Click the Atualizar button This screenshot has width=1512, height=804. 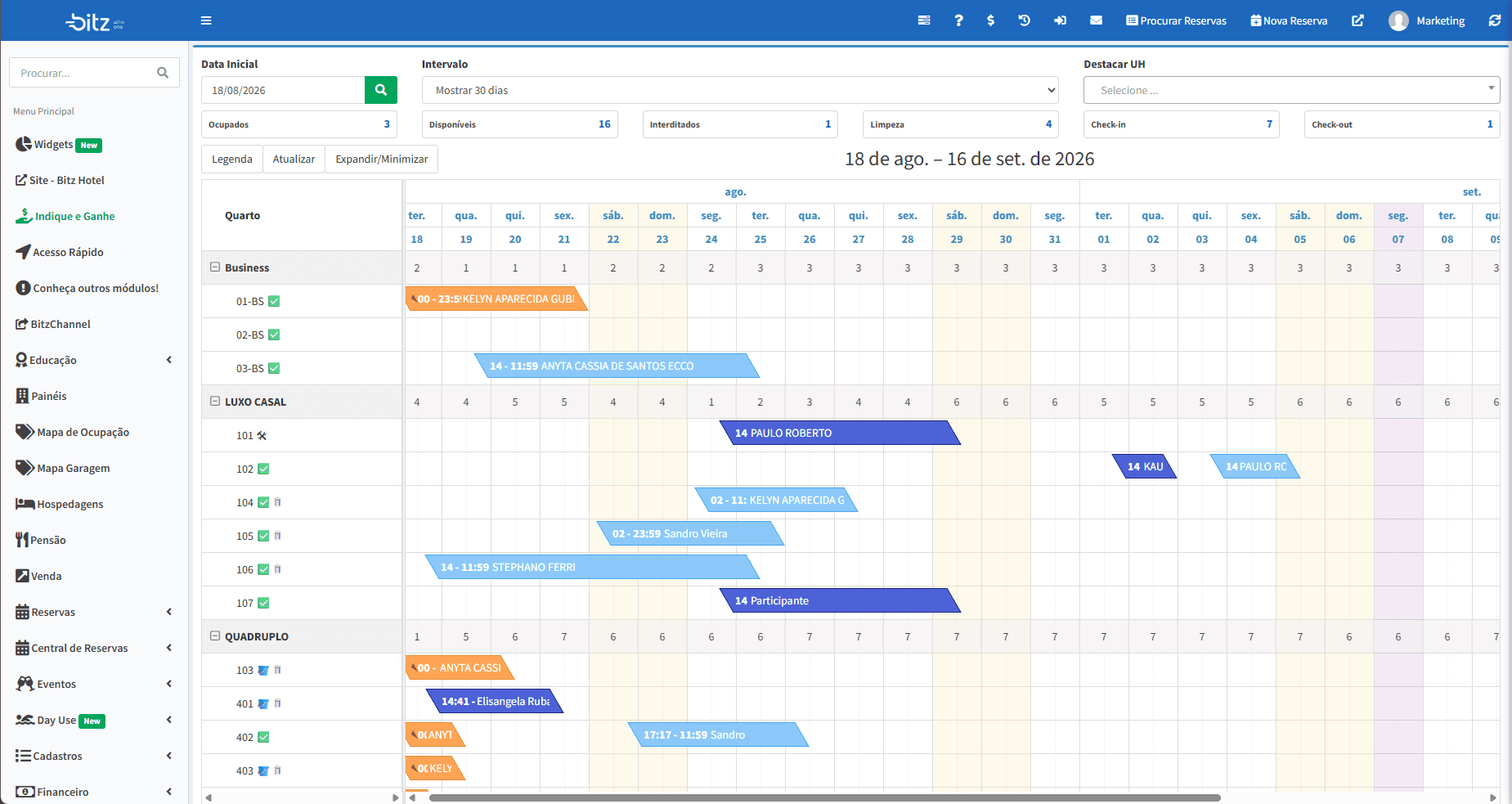(294, 159)
